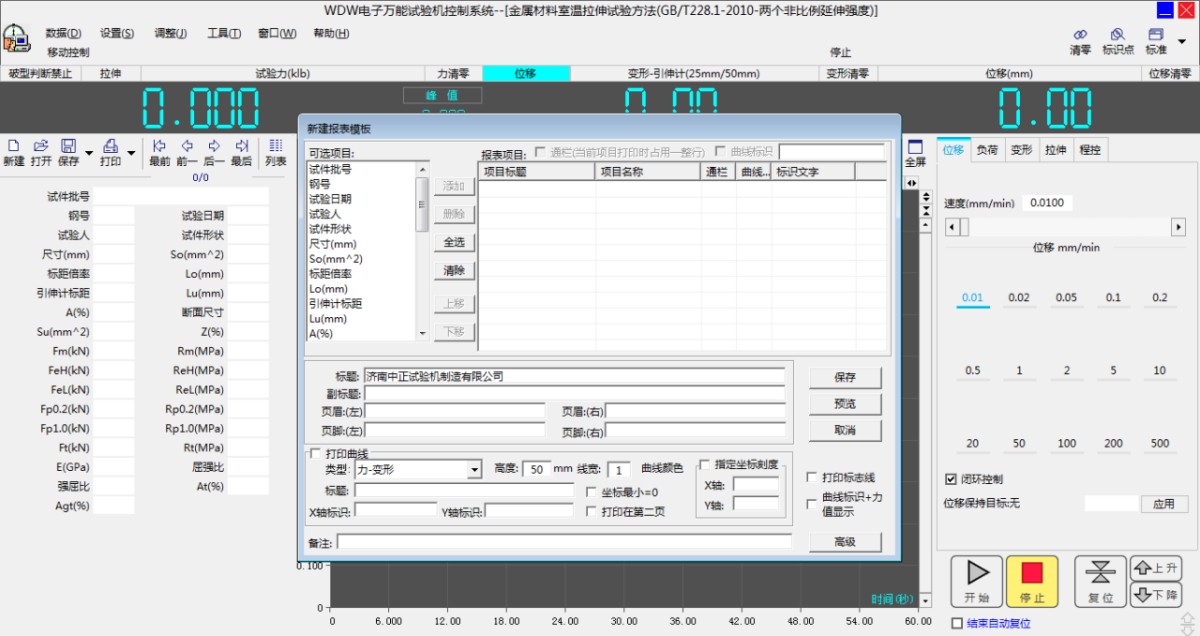Check the 打印曲线 checkbox in dialog
The width and height of the screenshot is (1200, 636).
pos(317,452)
